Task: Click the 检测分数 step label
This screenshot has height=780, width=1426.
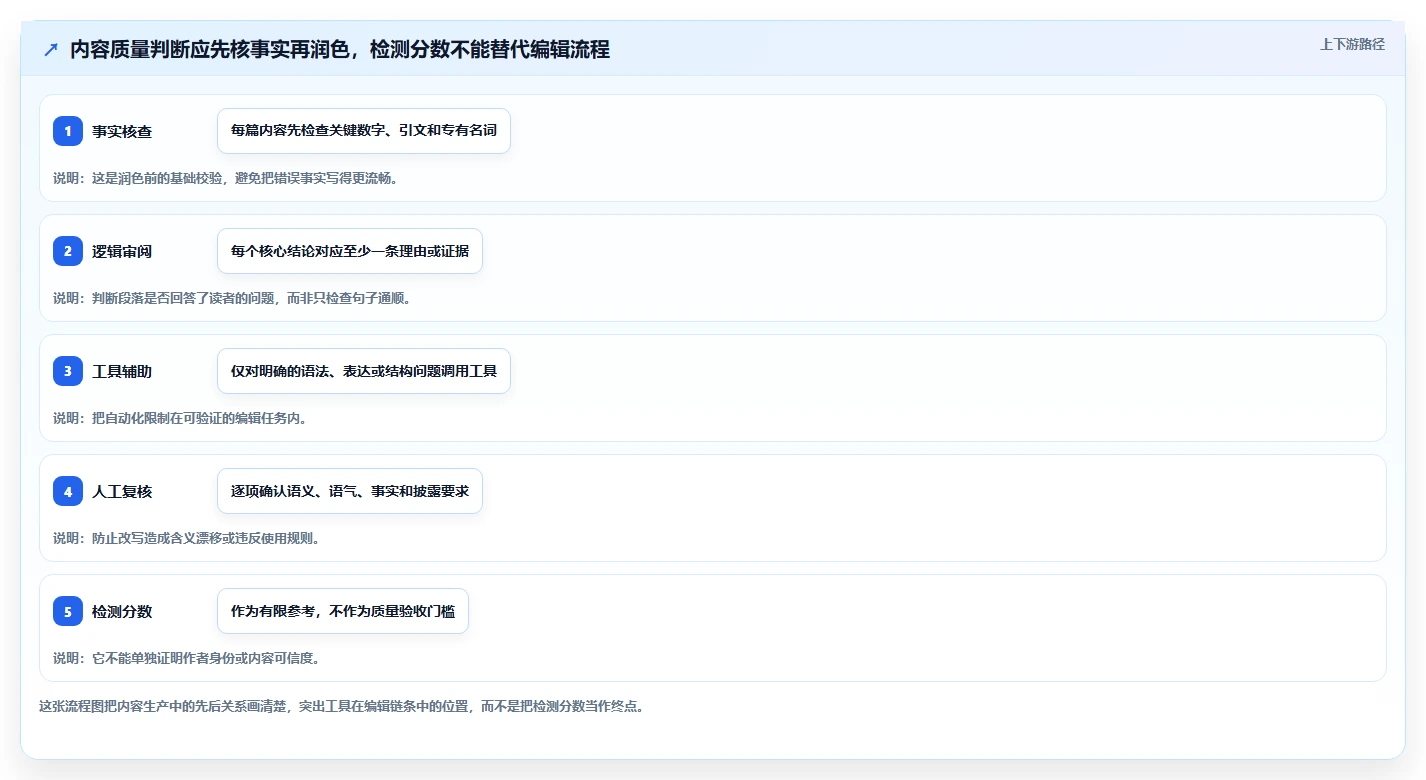Action: coord(122,612)
